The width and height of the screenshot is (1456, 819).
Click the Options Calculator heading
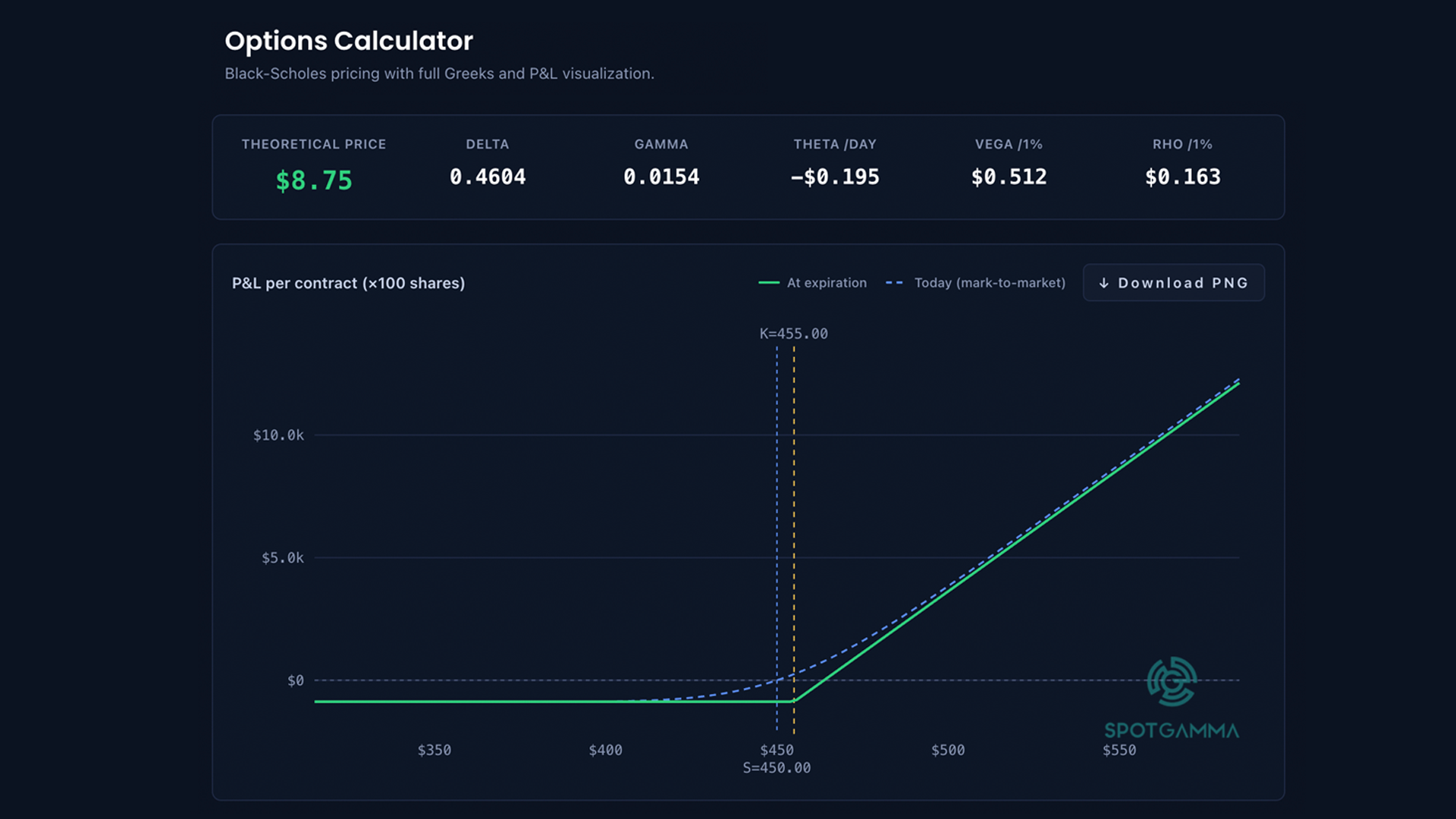pyautogui.click(x=349, y=41)
